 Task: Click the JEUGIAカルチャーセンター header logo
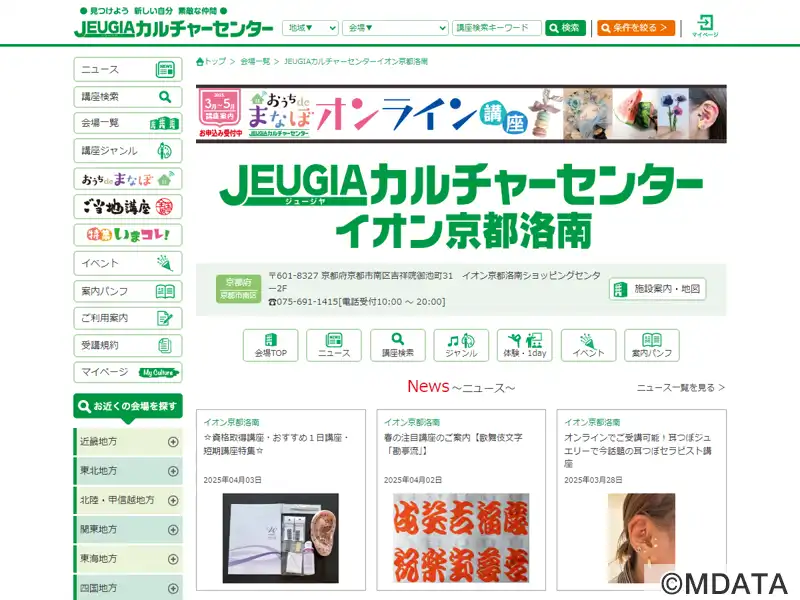[173, 29]
